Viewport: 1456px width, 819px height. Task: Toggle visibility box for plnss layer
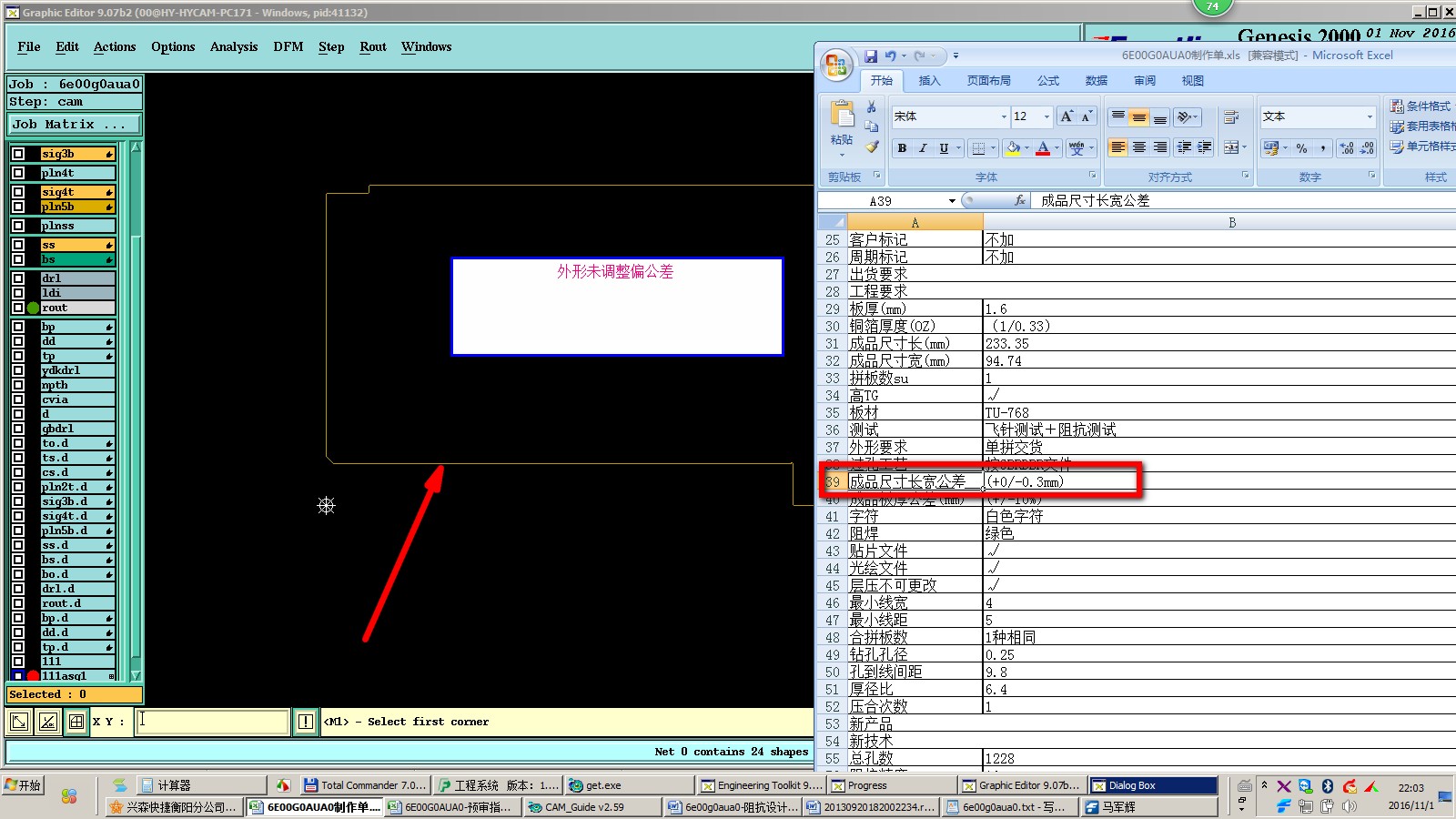point(18,226)
